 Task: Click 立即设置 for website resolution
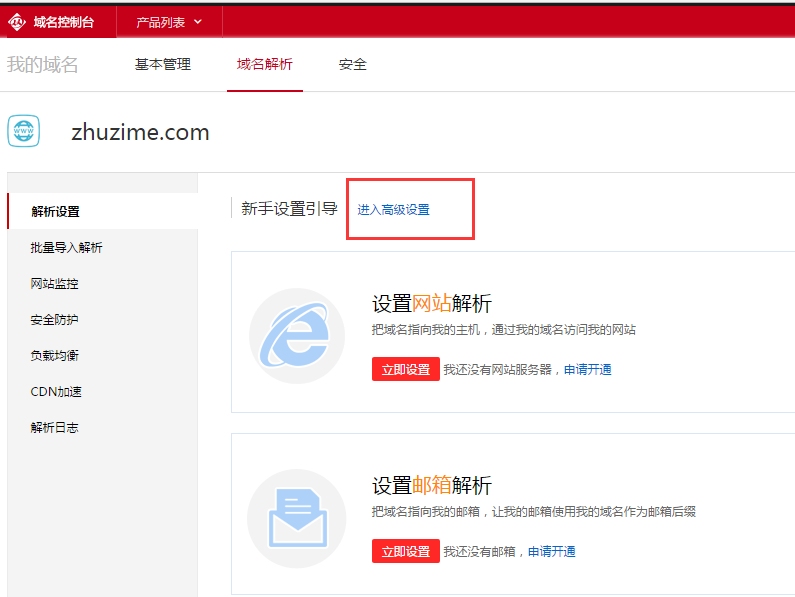406,369
